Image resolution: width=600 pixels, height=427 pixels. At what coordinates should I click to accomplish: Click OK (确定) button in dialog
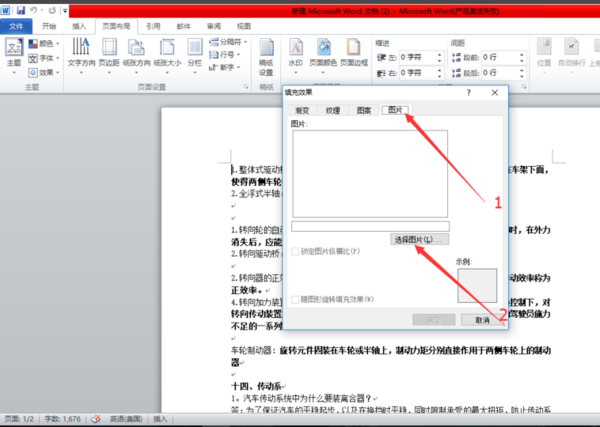tap(434, 320)
